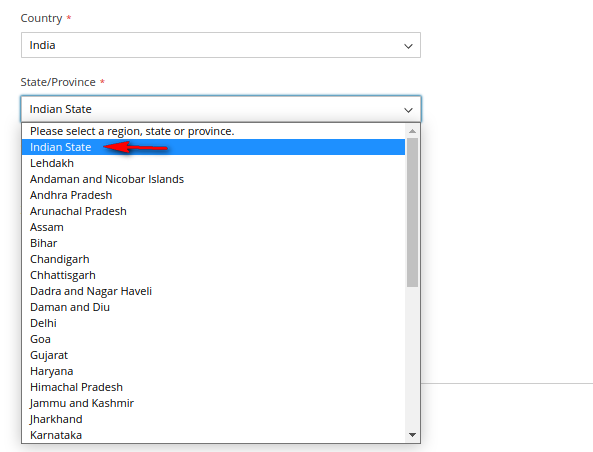Pick Andhra Pradesh from the list
Image resolution: width=593 pixels, height=452 pixels.
tap(213, 195)
